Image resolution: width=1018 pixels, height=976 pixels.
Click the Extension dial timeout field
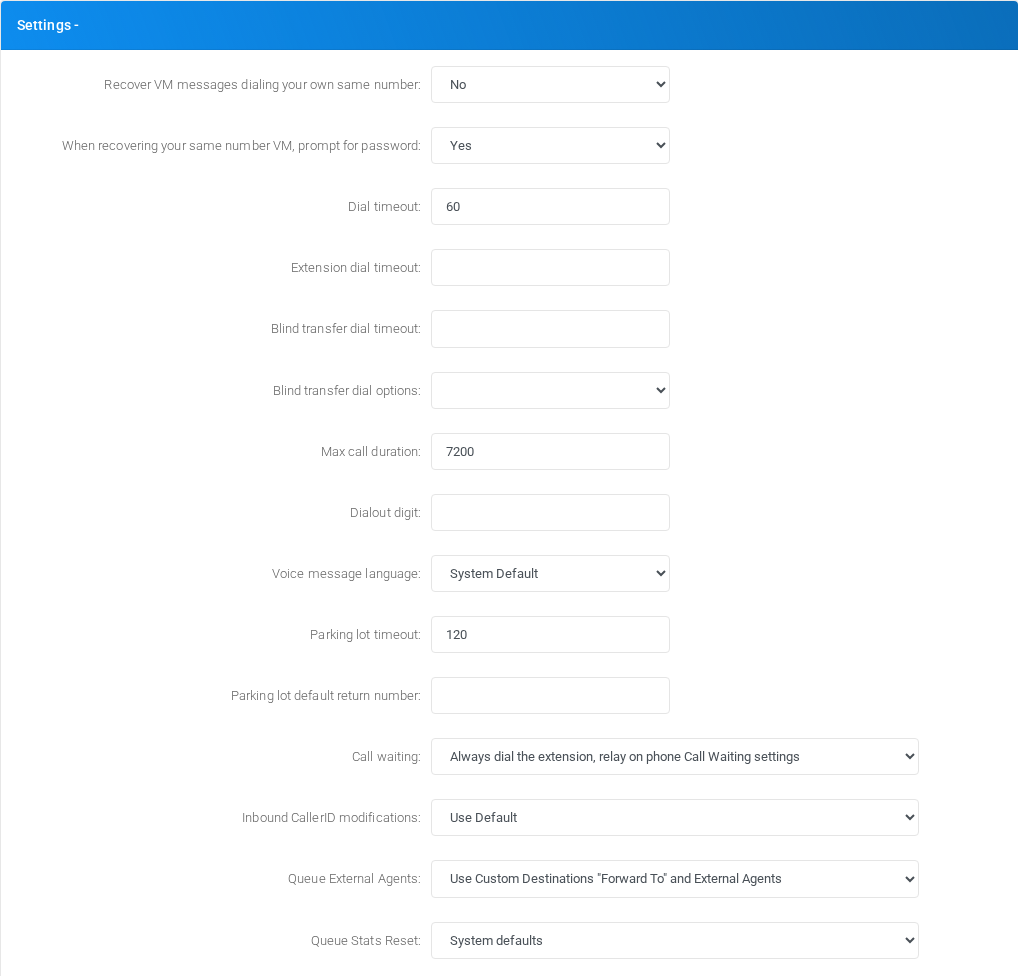coord(550,268)
